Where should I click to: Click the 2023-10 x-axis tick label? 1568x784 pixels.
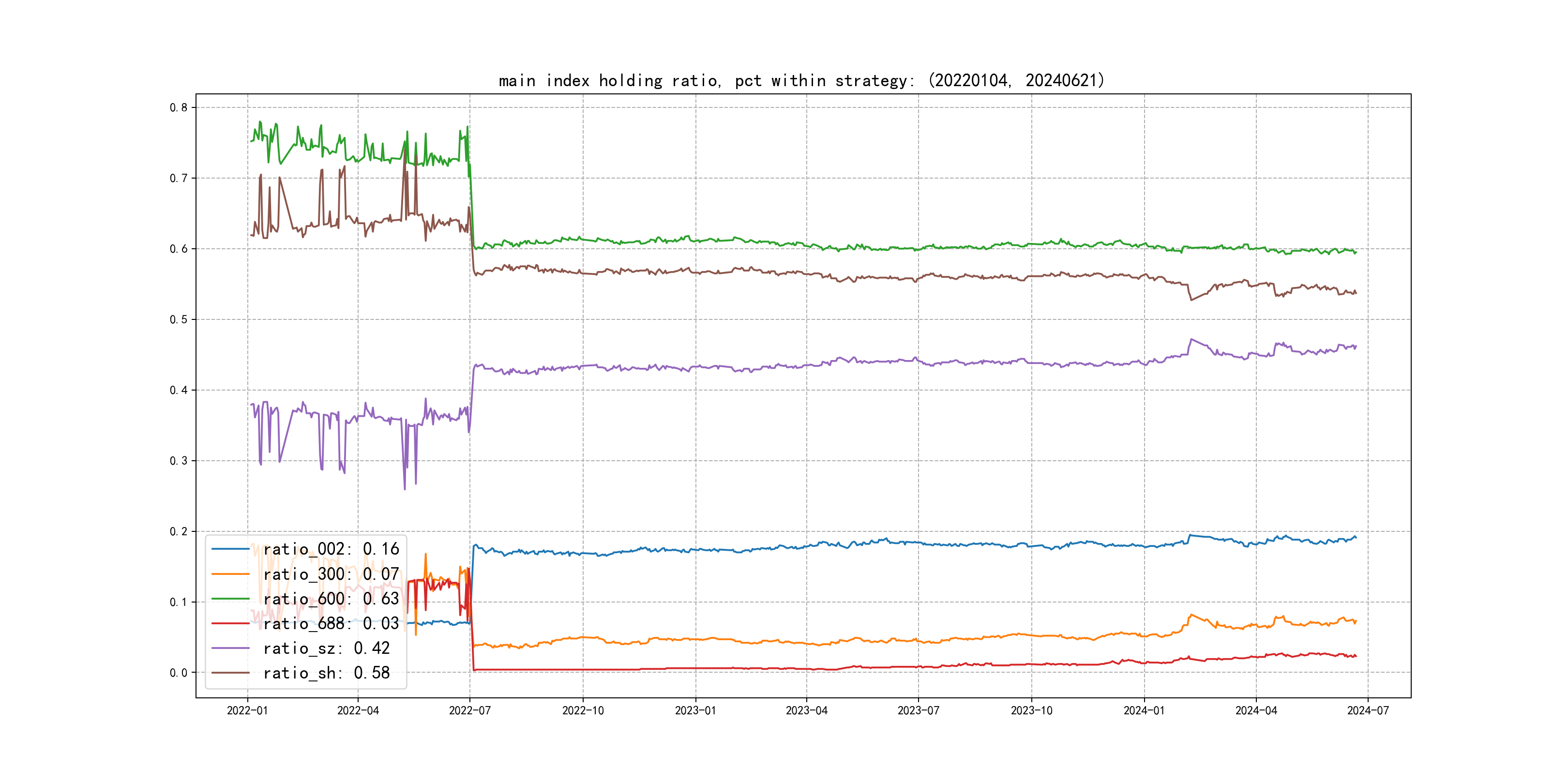pos(1031,710)
